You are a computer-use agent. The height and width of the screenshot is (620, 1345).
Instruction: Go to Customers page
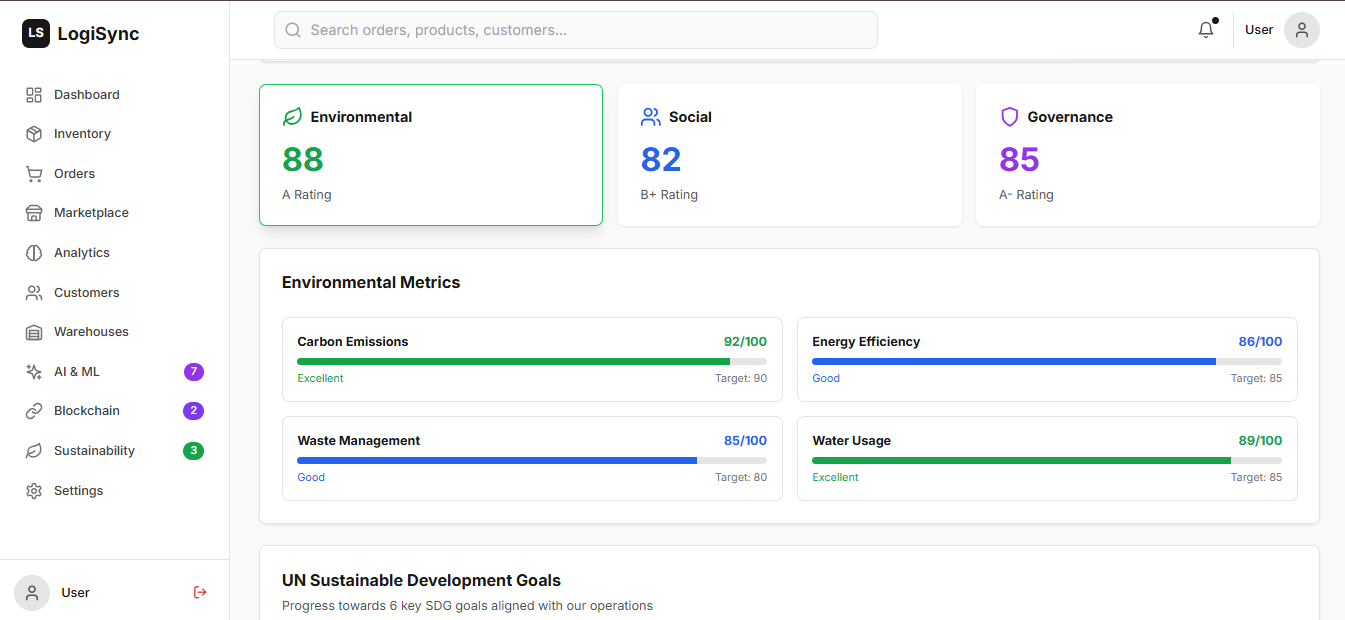pyautogui.click(x=115, y=293)
